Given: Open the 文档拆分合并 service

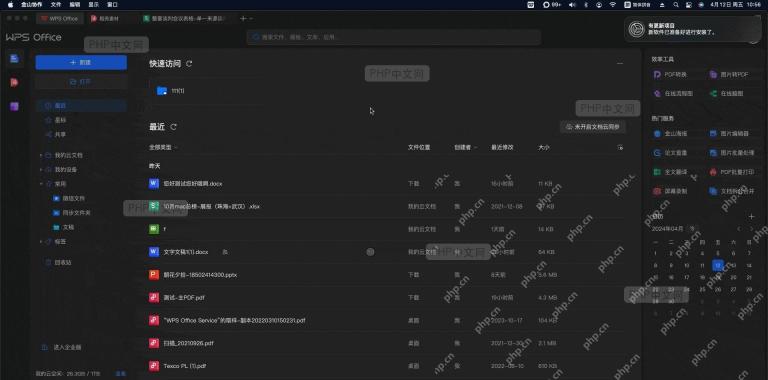Looking at the screenshot, I should [732, 191].
